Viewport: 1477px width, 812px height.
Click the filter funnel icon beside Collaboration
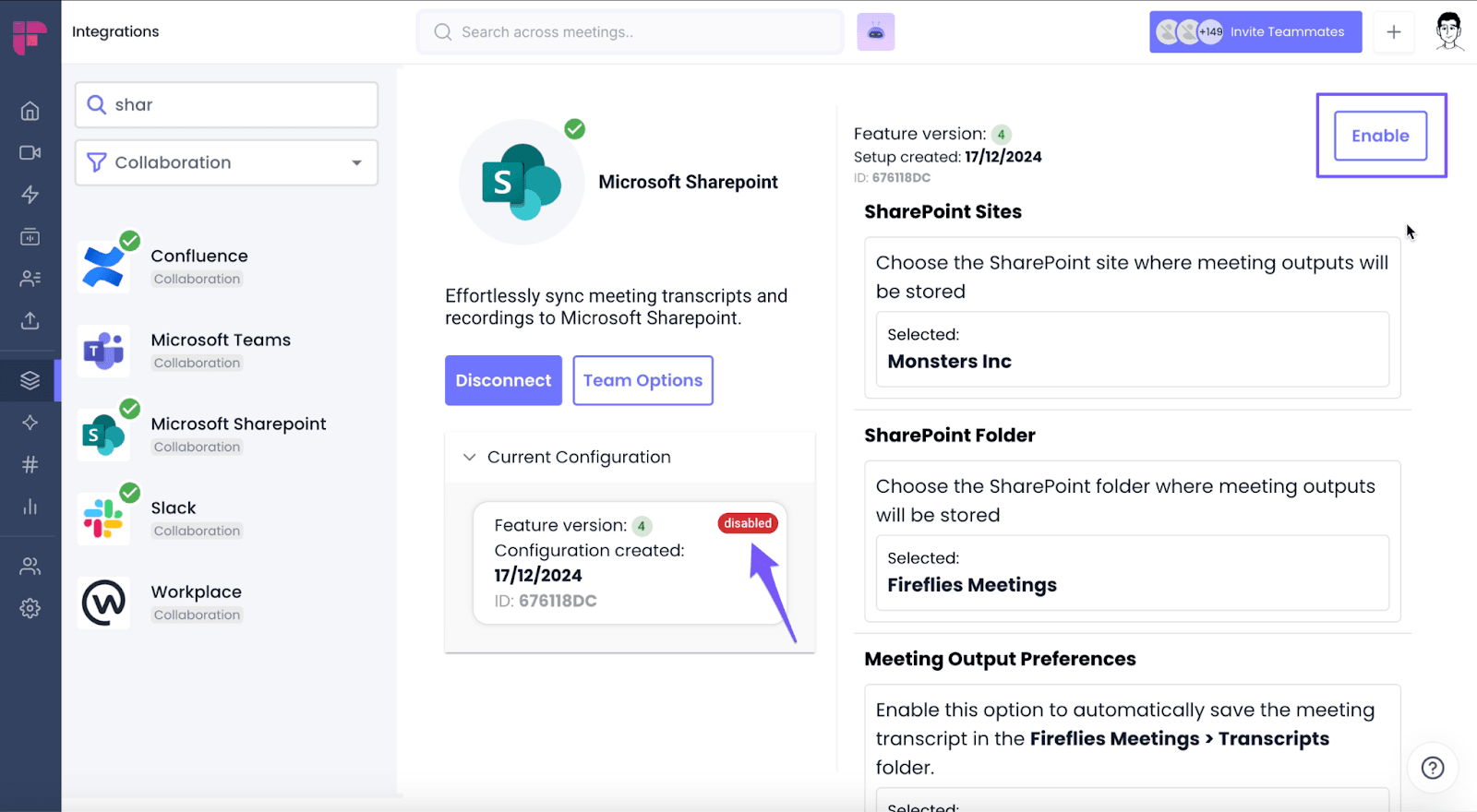tap(96, 162)
